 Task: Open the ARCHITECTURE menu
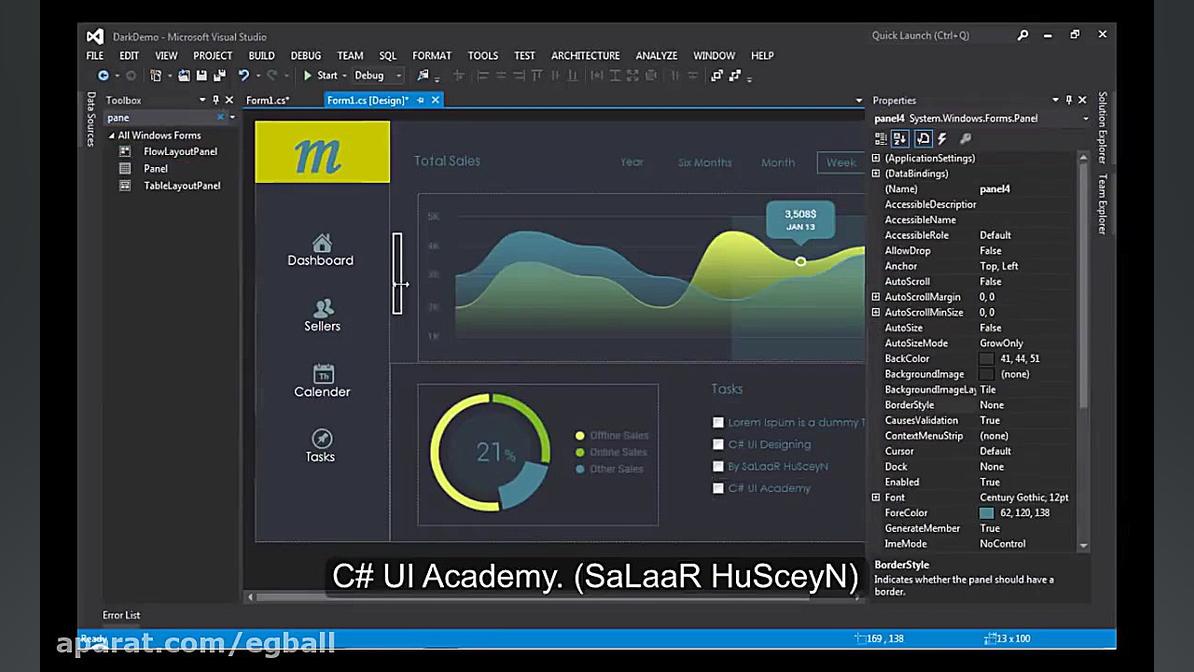point(586,56)
